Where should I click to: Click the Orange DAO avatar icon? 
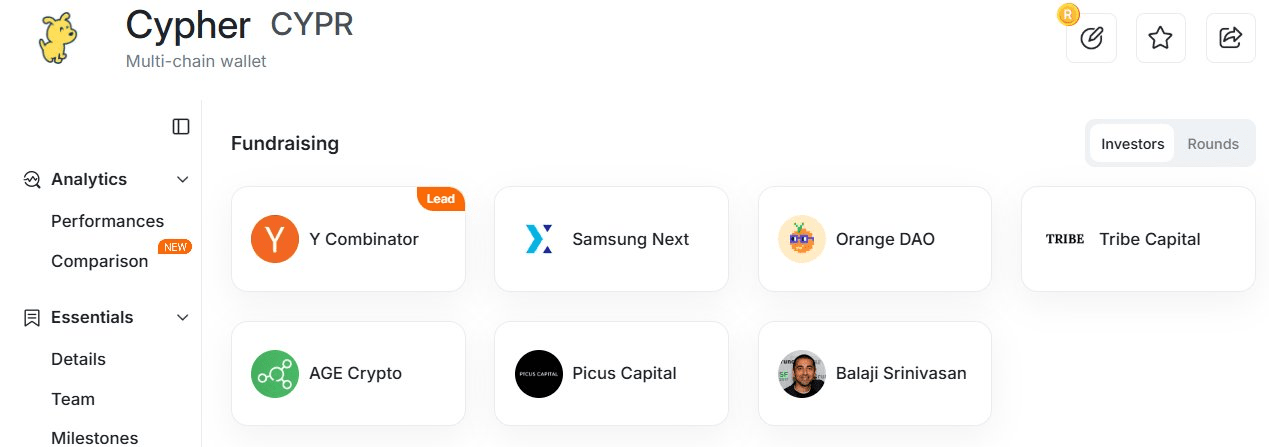[802, 239]
